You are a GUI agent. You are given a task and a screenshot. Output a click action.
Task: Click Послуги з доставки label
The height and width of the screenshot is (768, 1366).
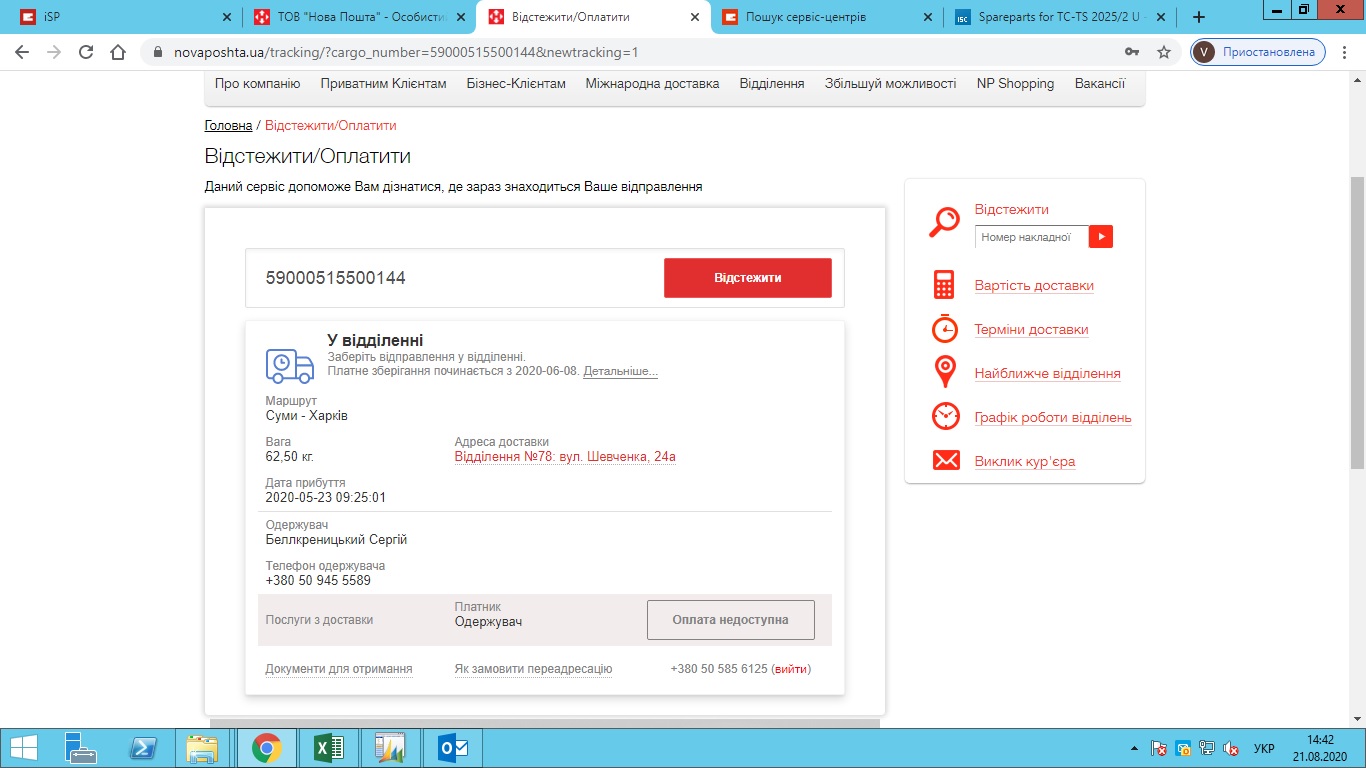[x=319, y=620]
